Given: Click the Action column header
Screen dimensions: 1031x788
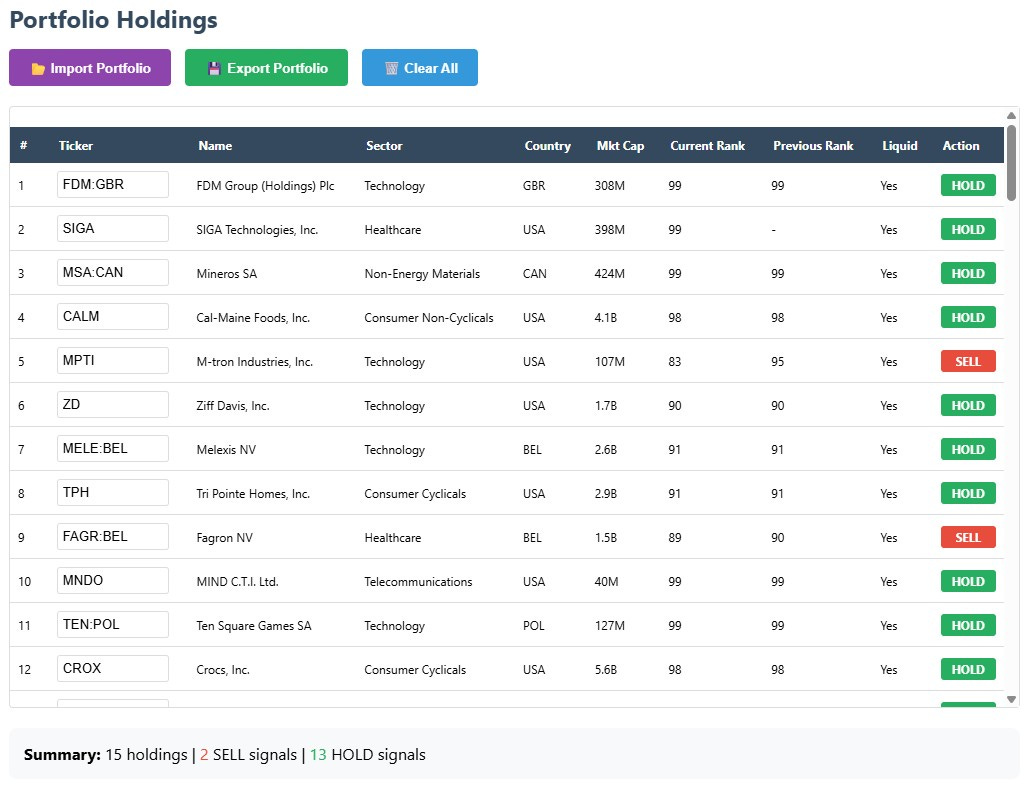Looking at the screenshot, I should click(961, 146).
